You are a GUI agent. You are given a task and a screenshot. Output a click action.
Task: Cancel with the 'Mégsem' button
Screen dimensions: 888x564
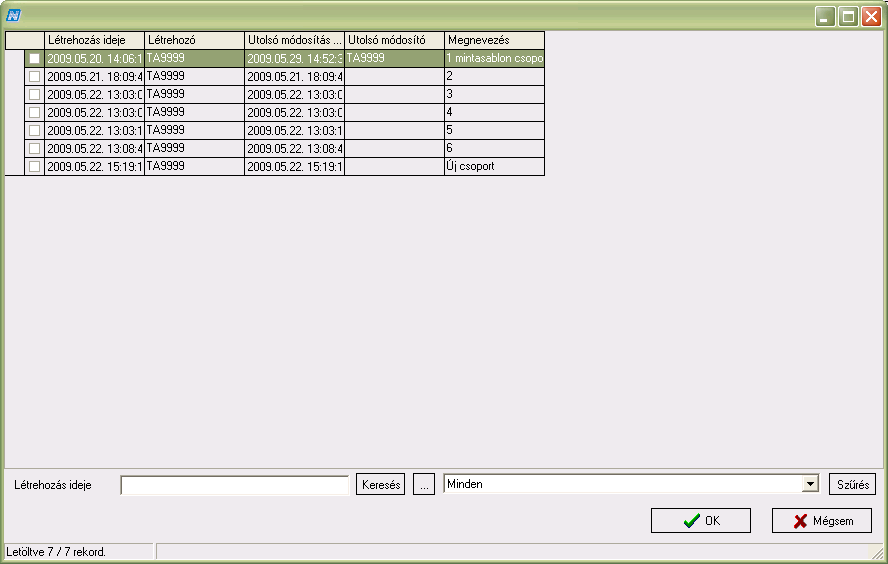(x=822, y=520)
